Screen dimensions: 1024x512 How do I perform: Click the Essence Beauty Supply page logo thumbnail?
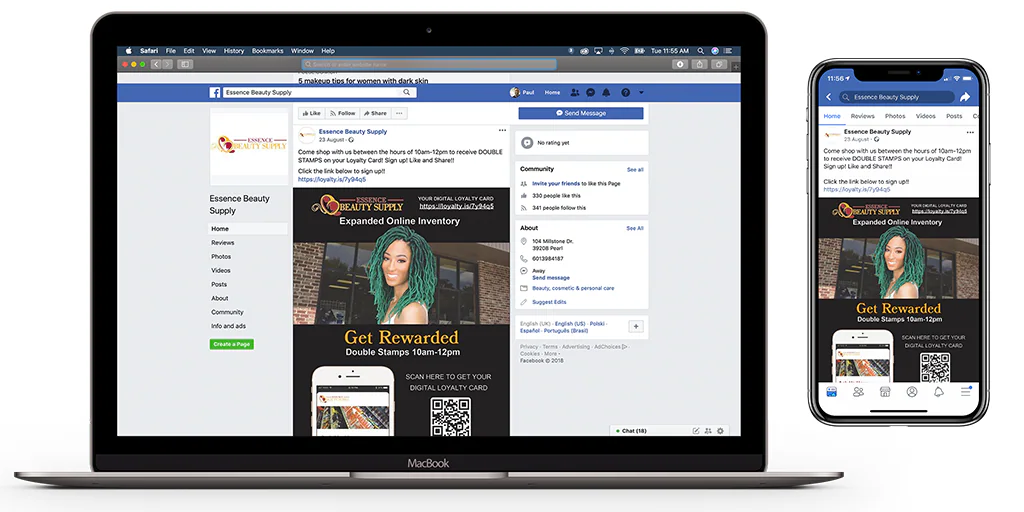click(x=249, y=144)
